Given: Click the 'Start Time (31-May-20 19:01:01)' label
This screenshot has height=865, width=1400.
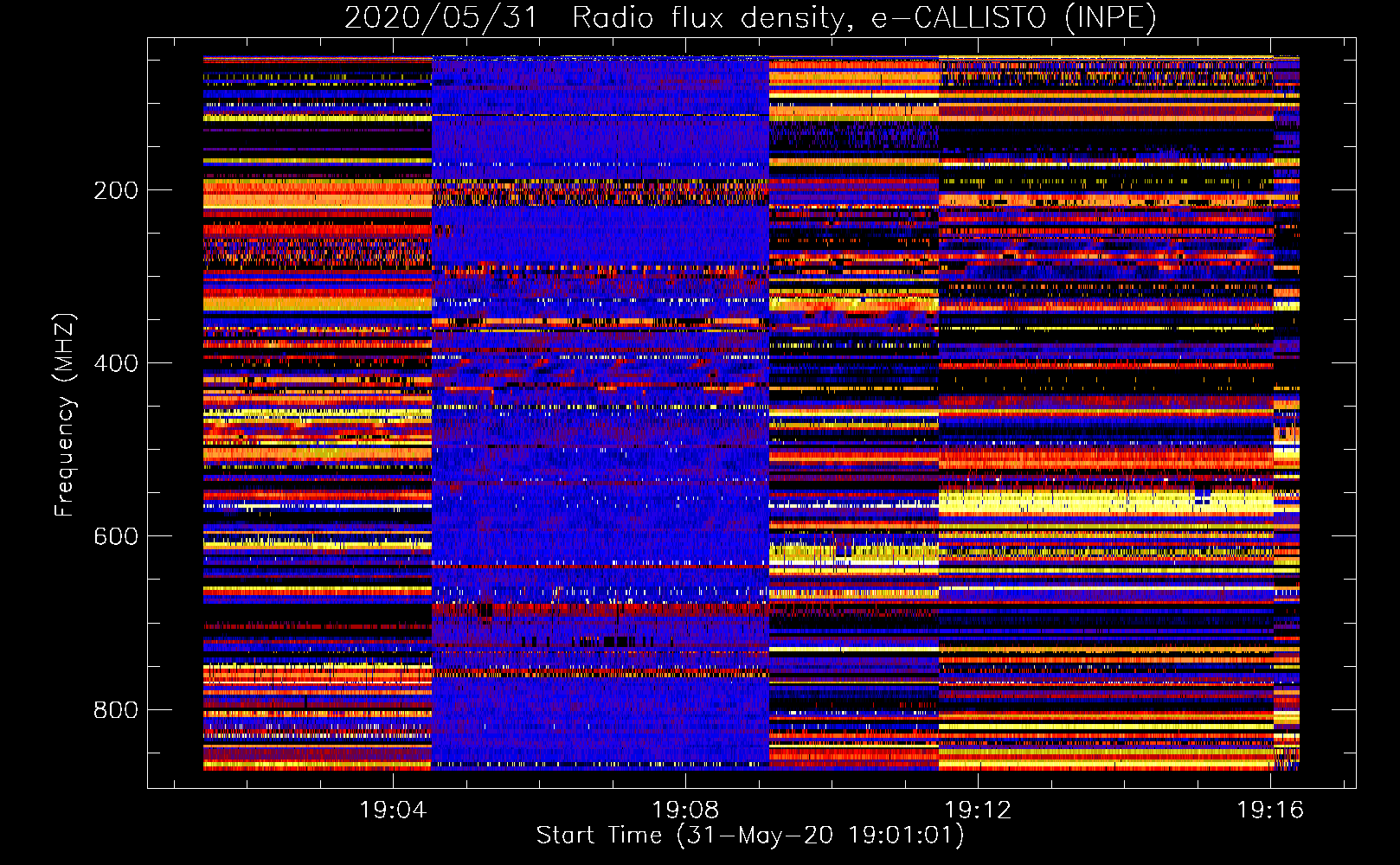Looking at the screenshot, I should (750, 836).
